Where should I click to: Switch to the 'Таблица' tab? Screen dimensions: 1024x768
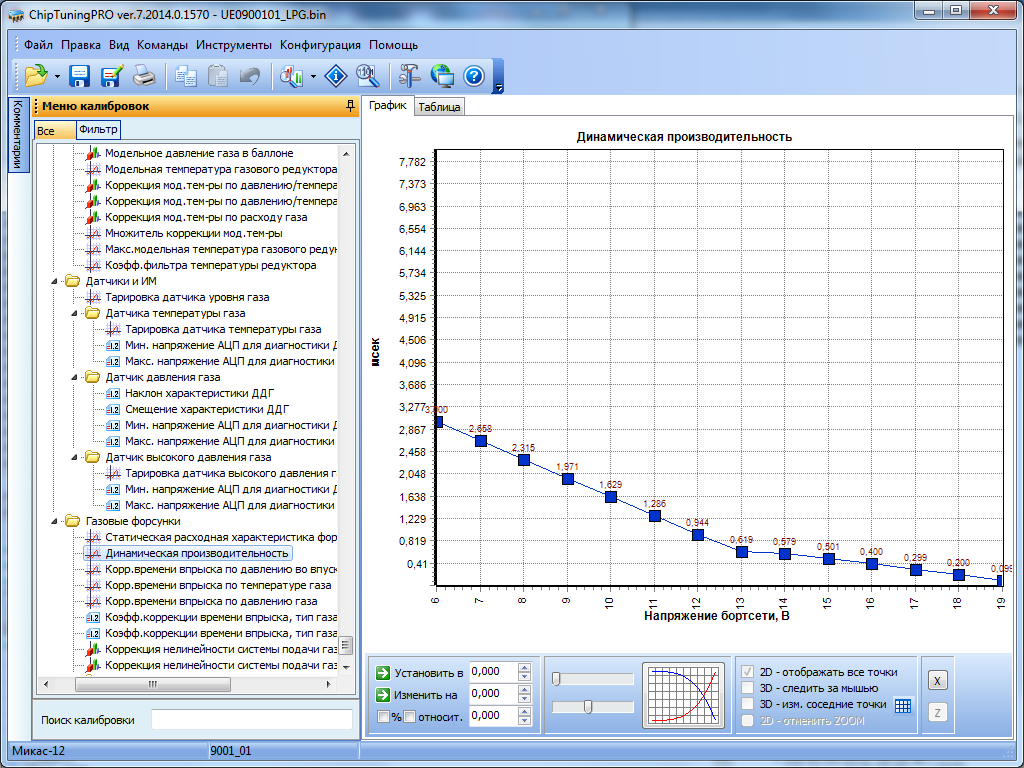(439, 107)
